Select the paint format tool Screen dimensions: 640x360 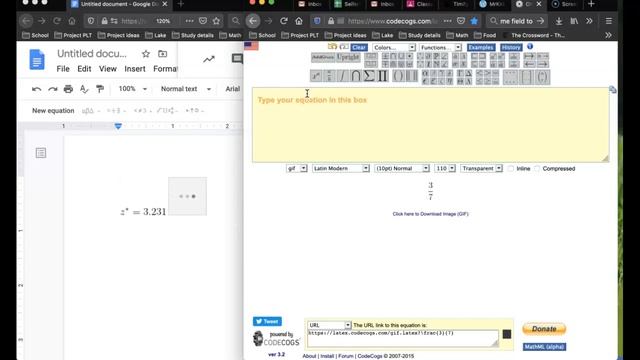click(x=100, y=89)
